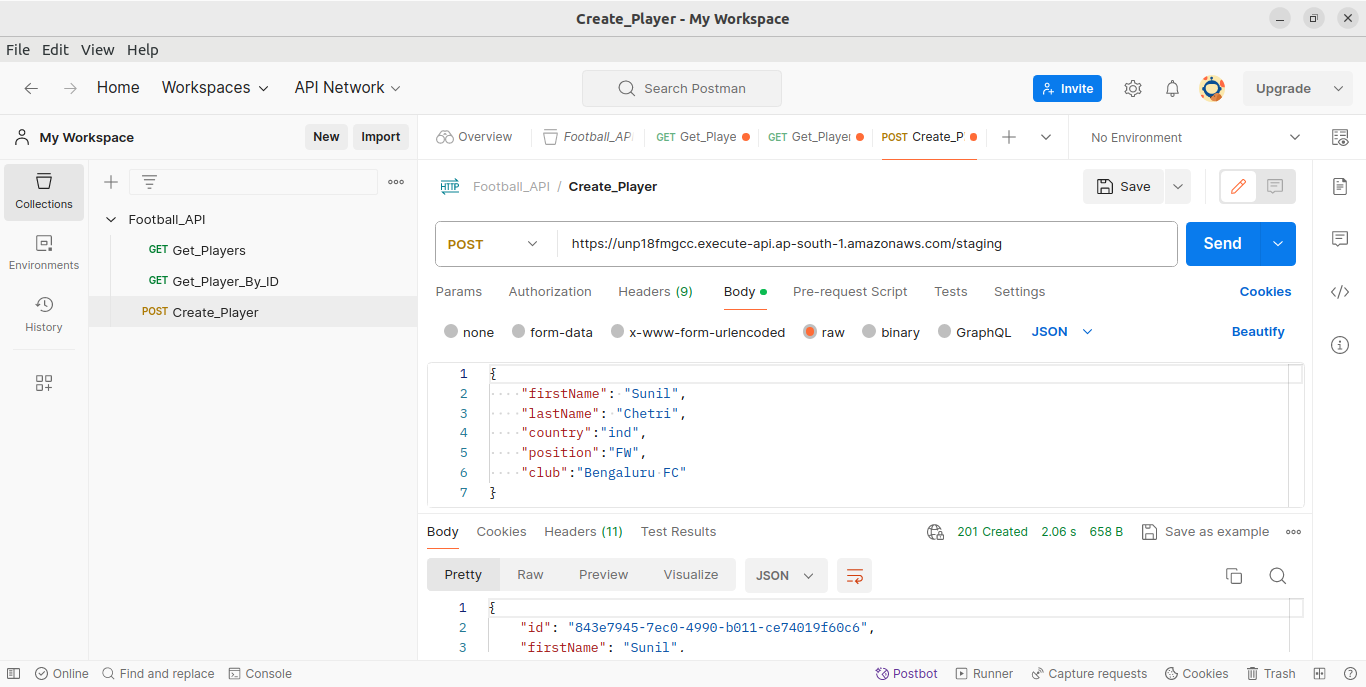This screenshot has width=1366, height=687.
Task: Expand the No Environment selector
Action: 1195,138
